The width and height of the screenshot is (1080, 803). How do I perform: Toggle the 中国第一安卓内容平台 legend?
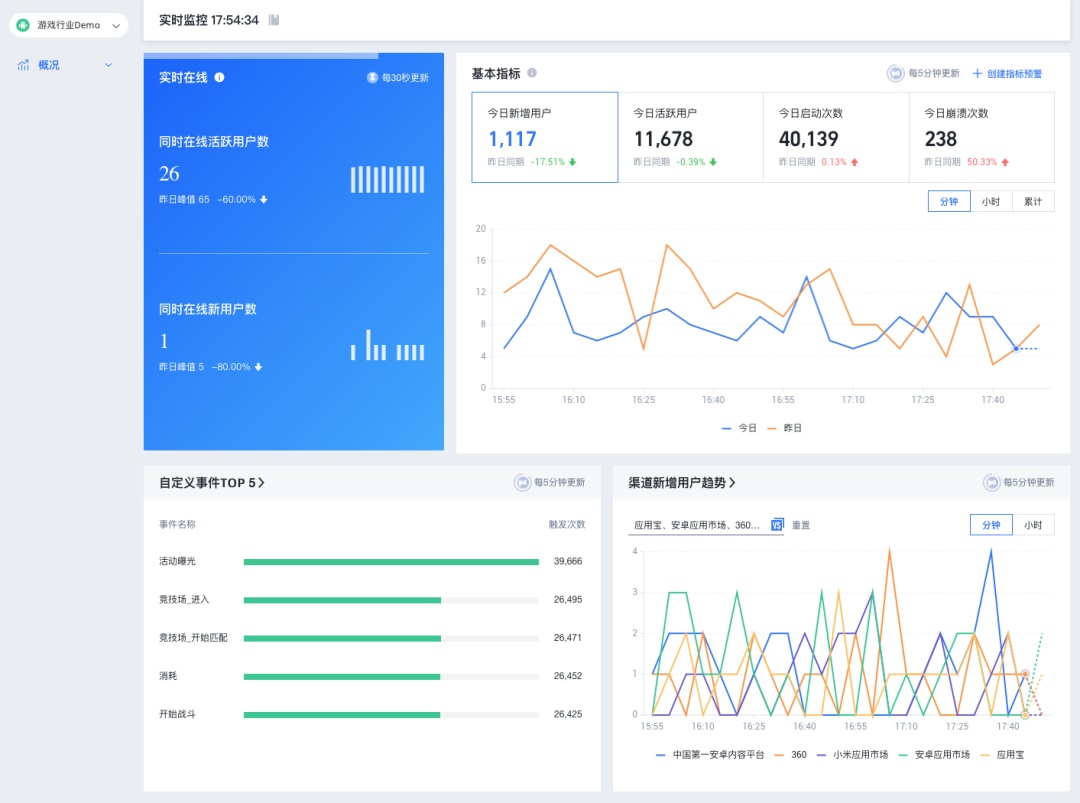pyautogui.click(x=709, y=755)
